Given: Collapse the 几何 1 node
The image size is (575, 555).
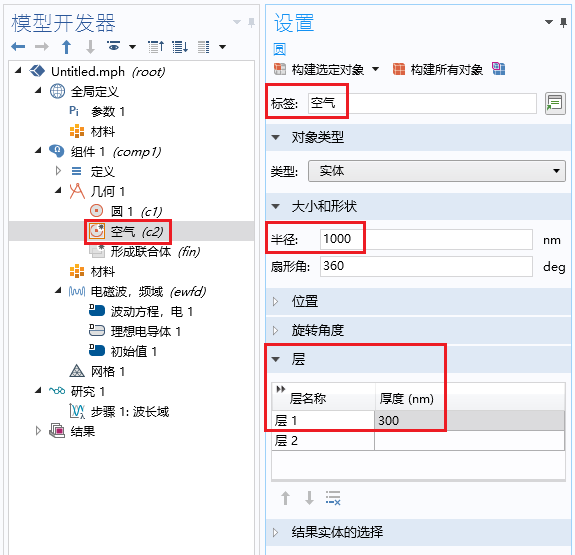Looking at the screenshot, I should coord(58,190).
